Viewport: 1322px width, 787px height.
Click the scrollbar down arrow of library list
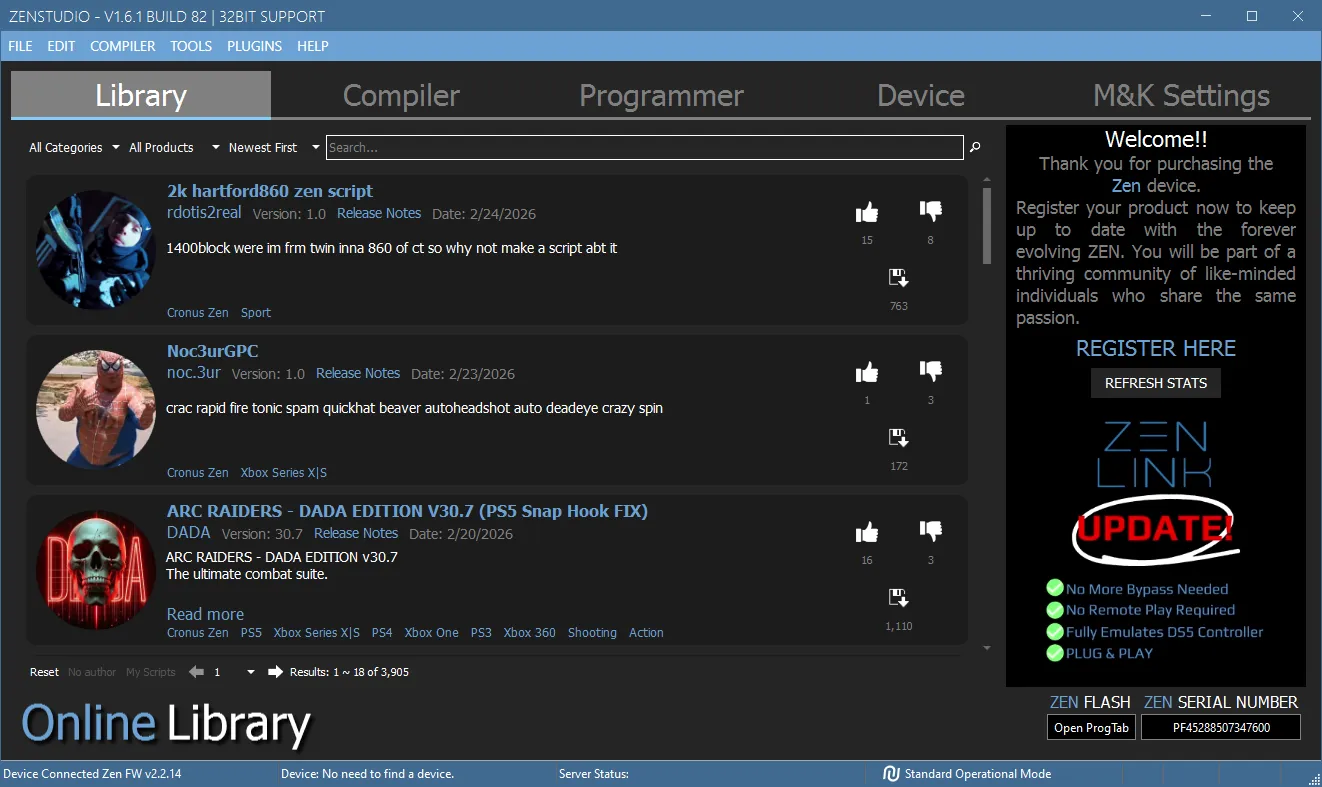tap(987, 648)
